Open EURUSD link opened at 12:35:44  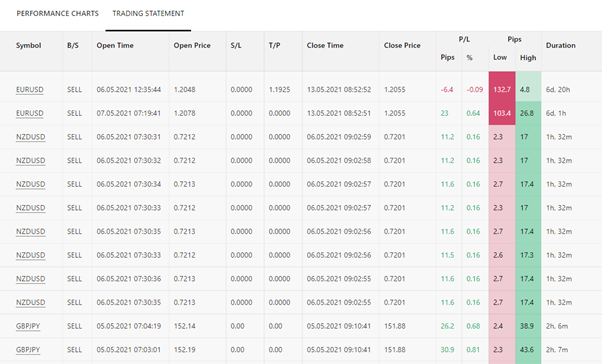[x=30, y=89]
